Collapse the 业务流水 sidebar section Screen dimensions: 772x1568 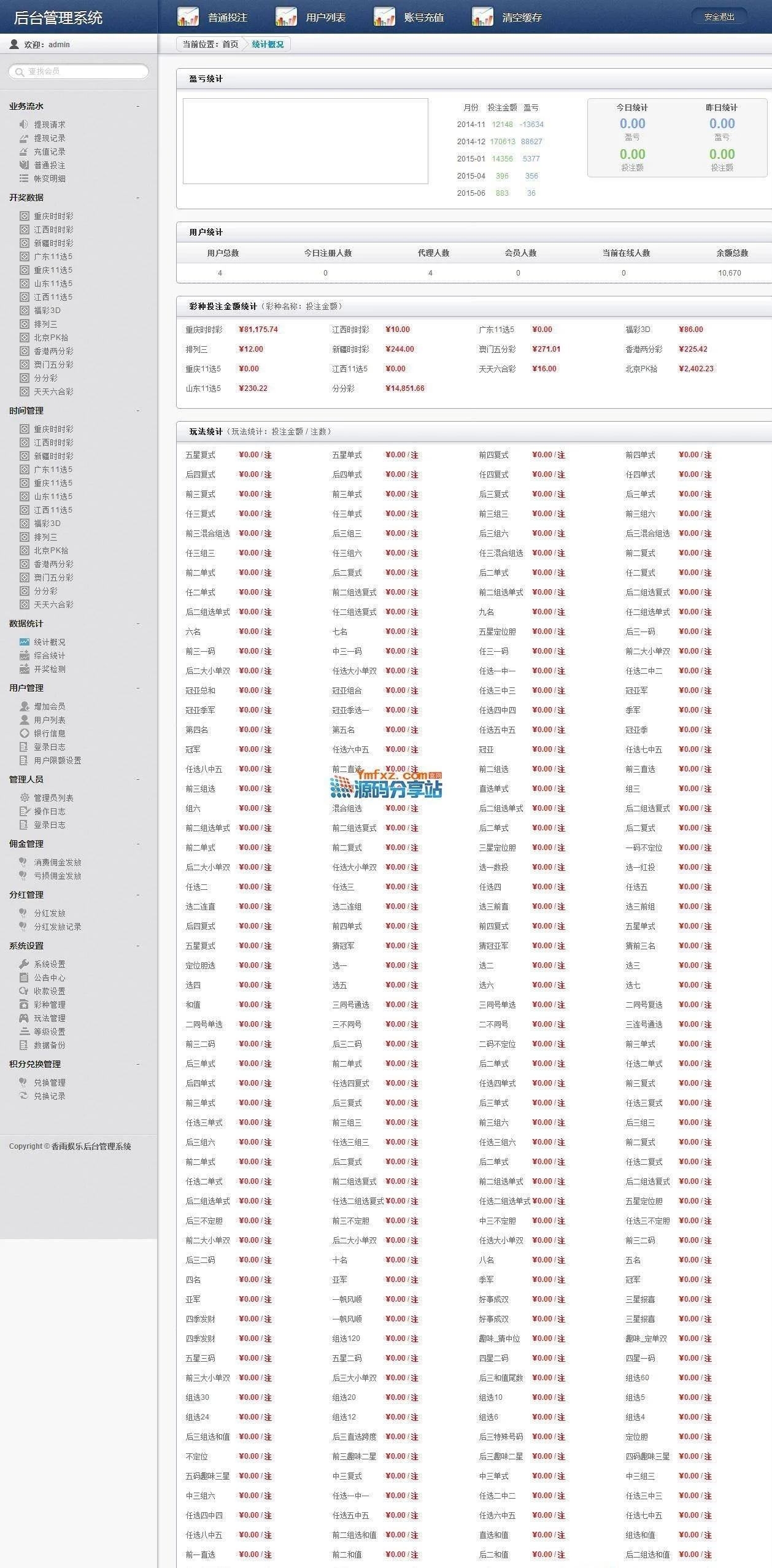click(x=137, y=107)
